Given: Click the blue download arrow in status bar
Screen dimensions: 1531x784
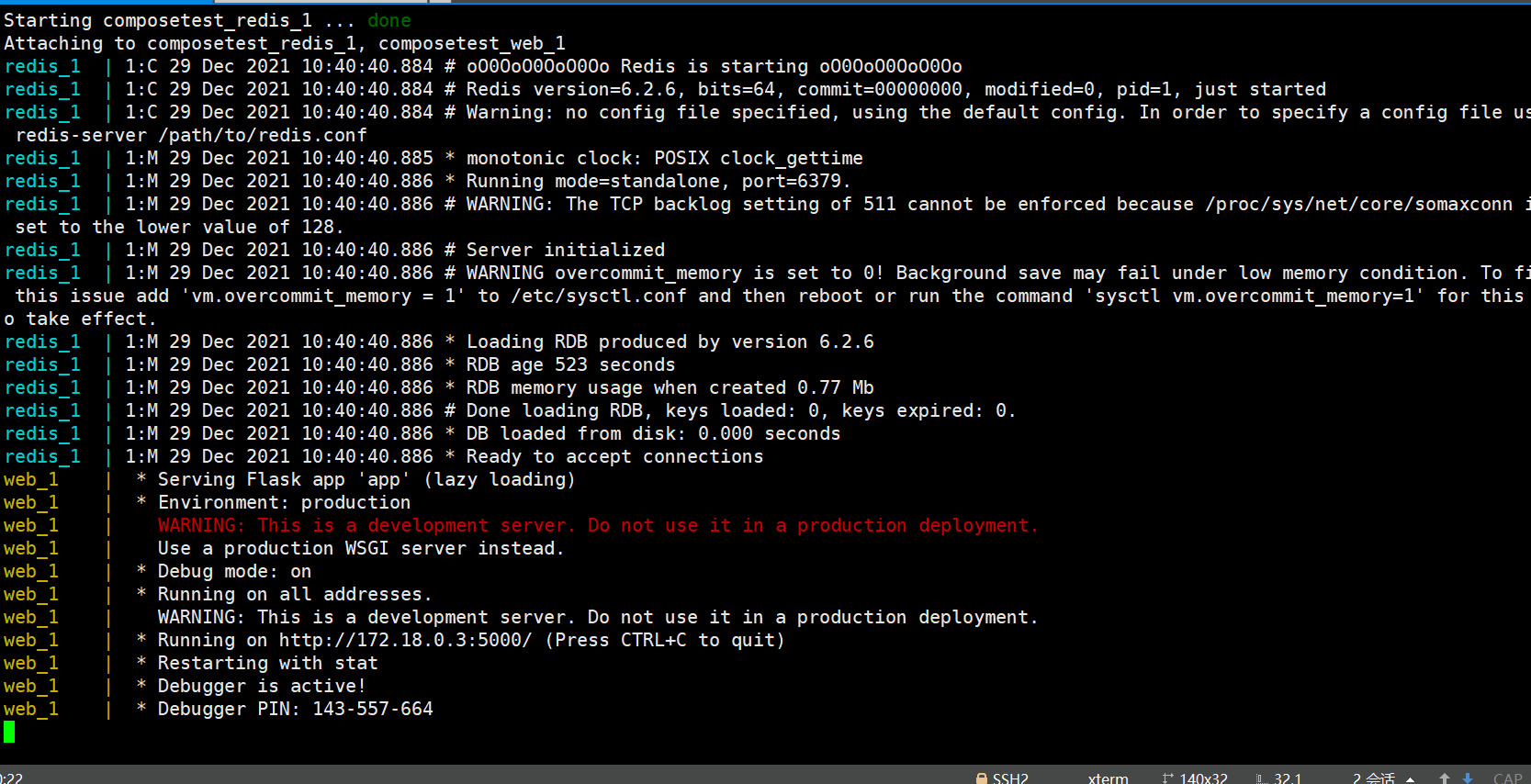Looking at the screenshot, I should pos(1468,778).
